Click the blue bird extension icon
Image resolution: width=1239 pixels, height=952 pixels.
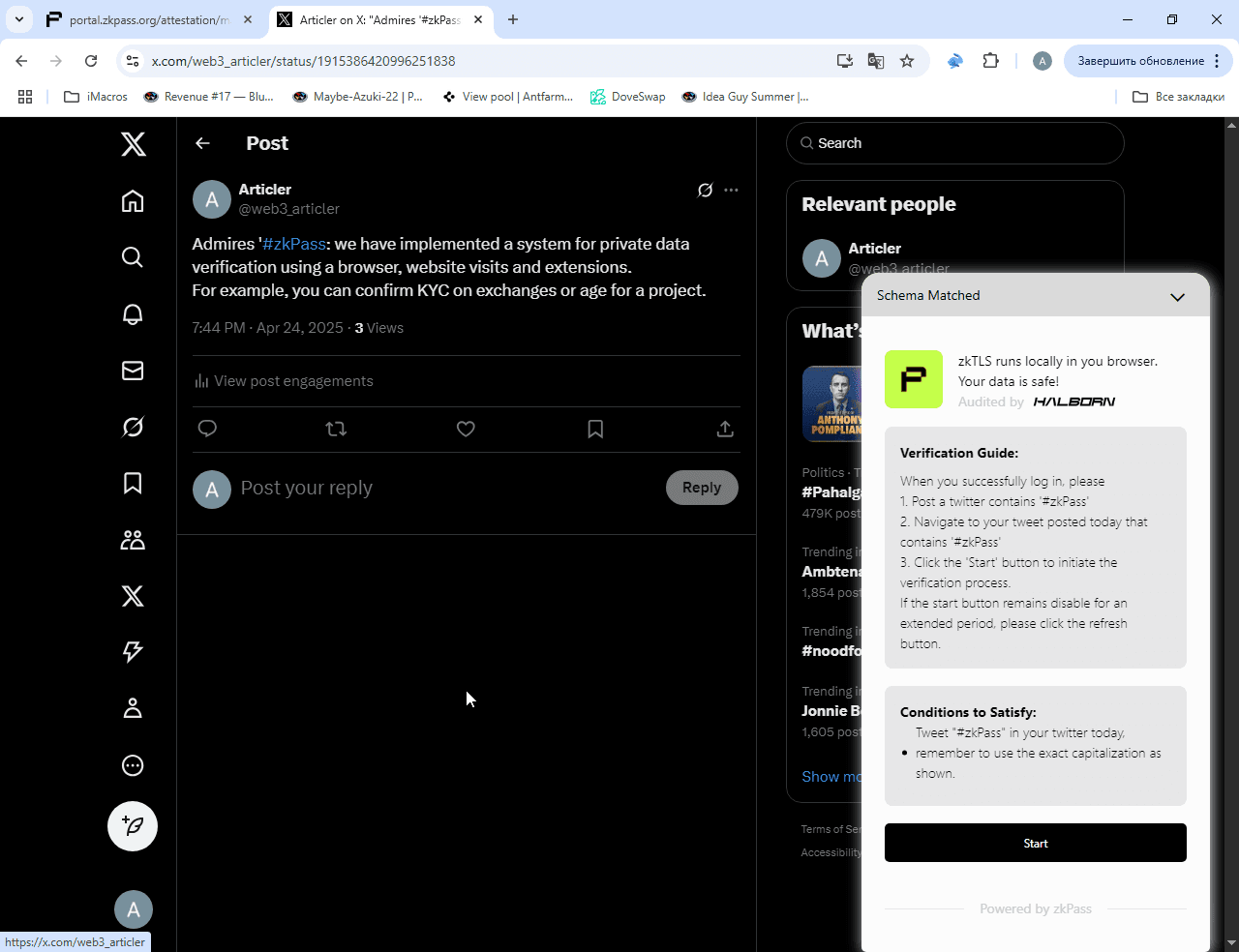(x=955, y=61)
